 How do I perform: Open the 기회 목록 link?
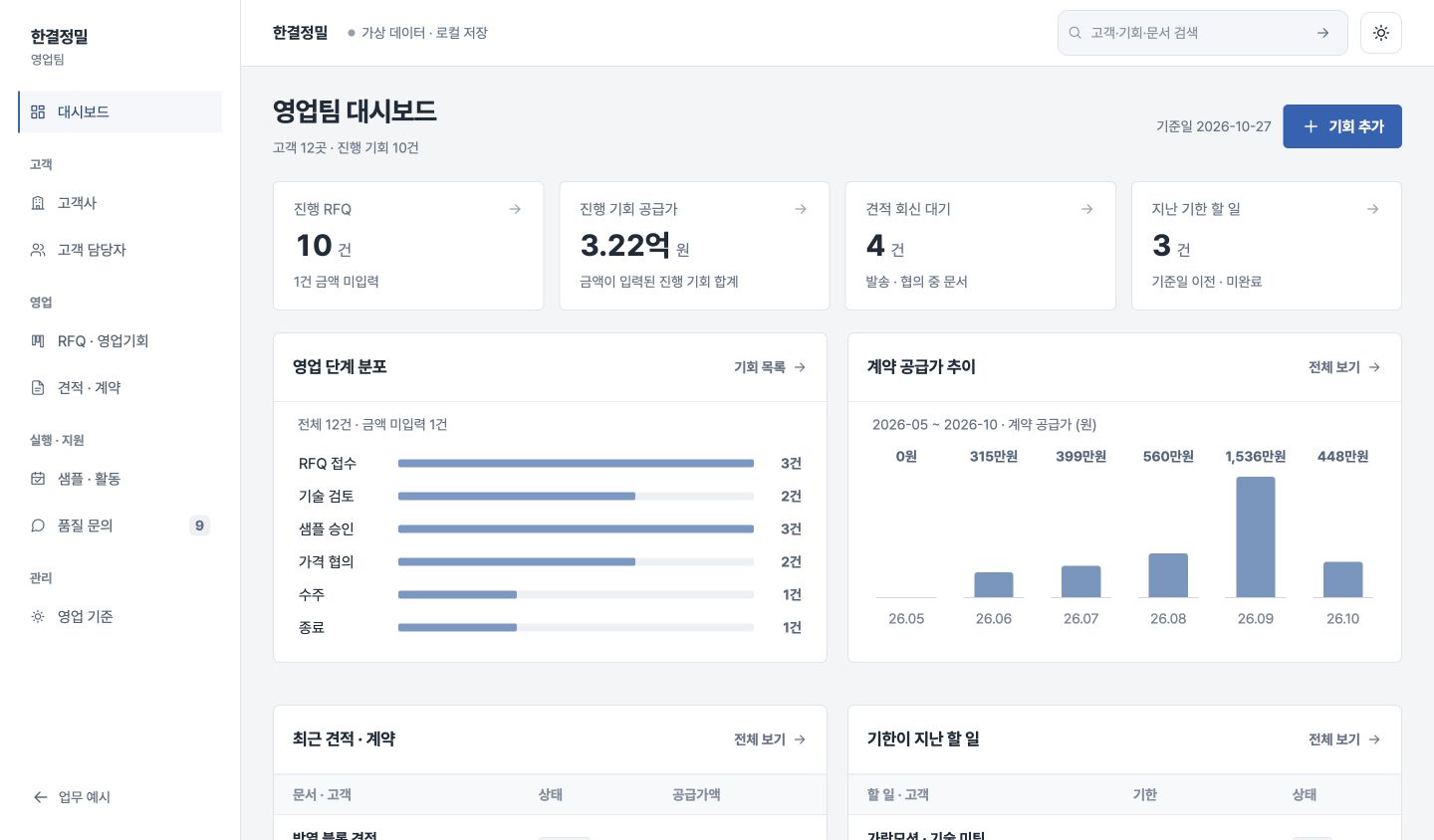coord(770,367)
